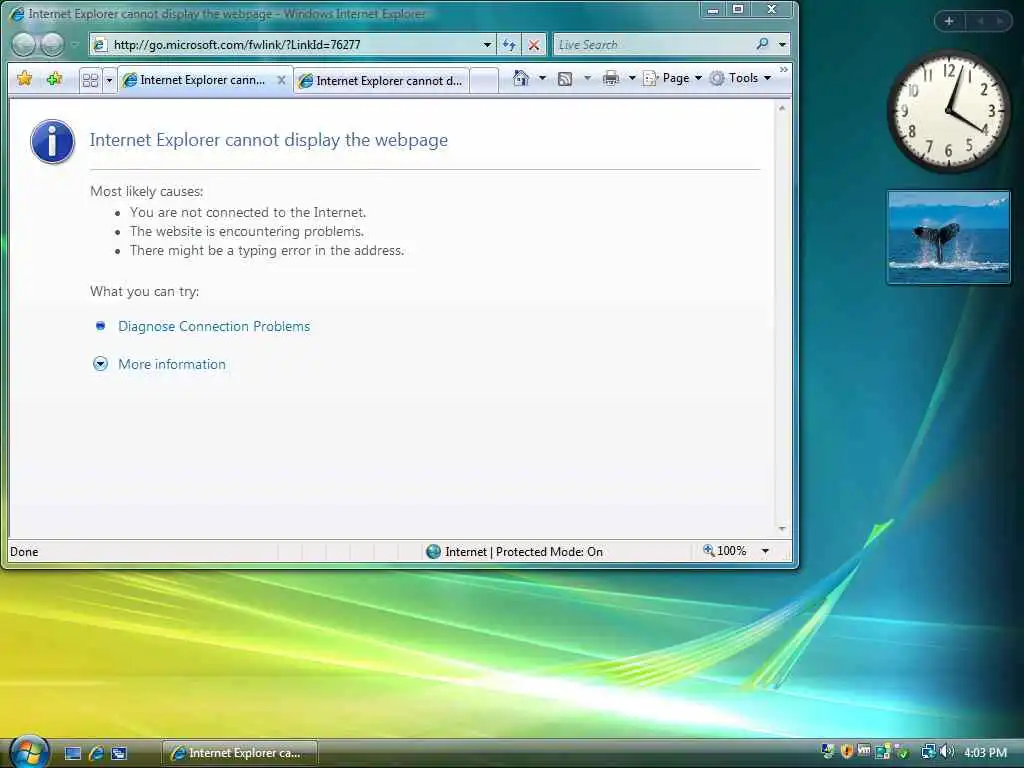Expand the Print options dropdown arrow
This screenshot has height=768, width=1024.
pyautogui.click(x=632, y=78)
